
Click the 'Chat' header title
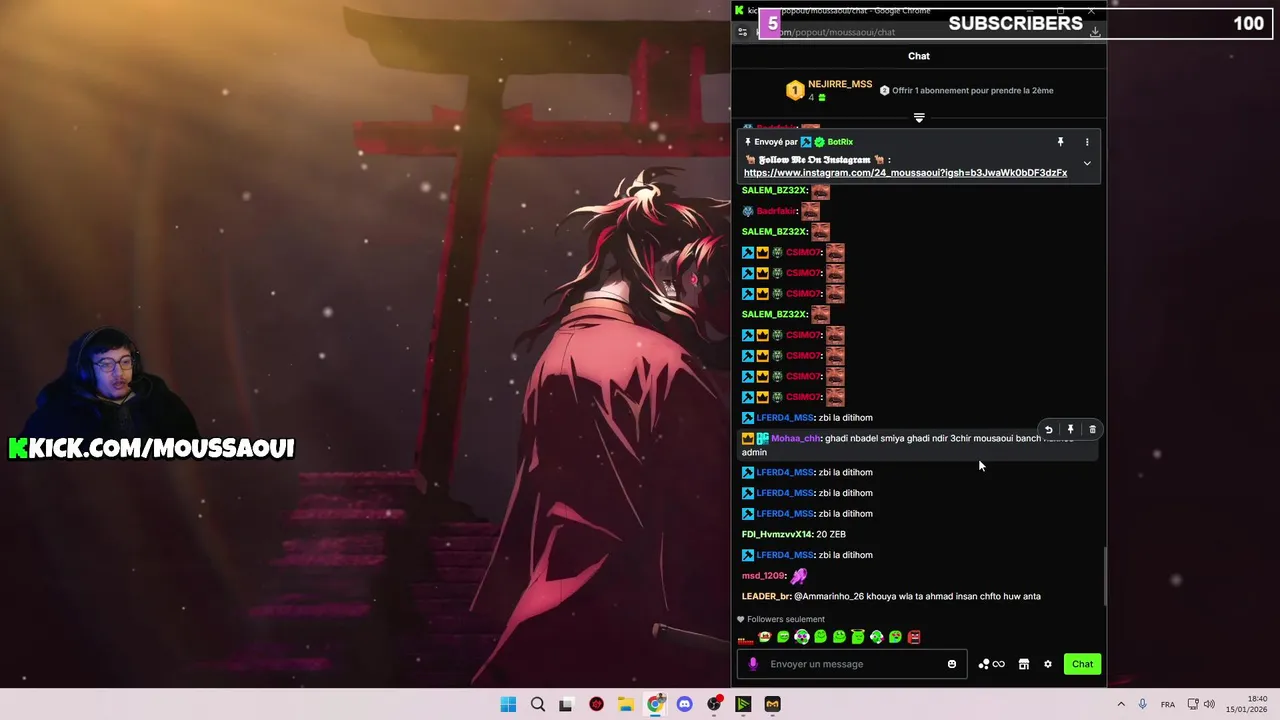[919, 56]
